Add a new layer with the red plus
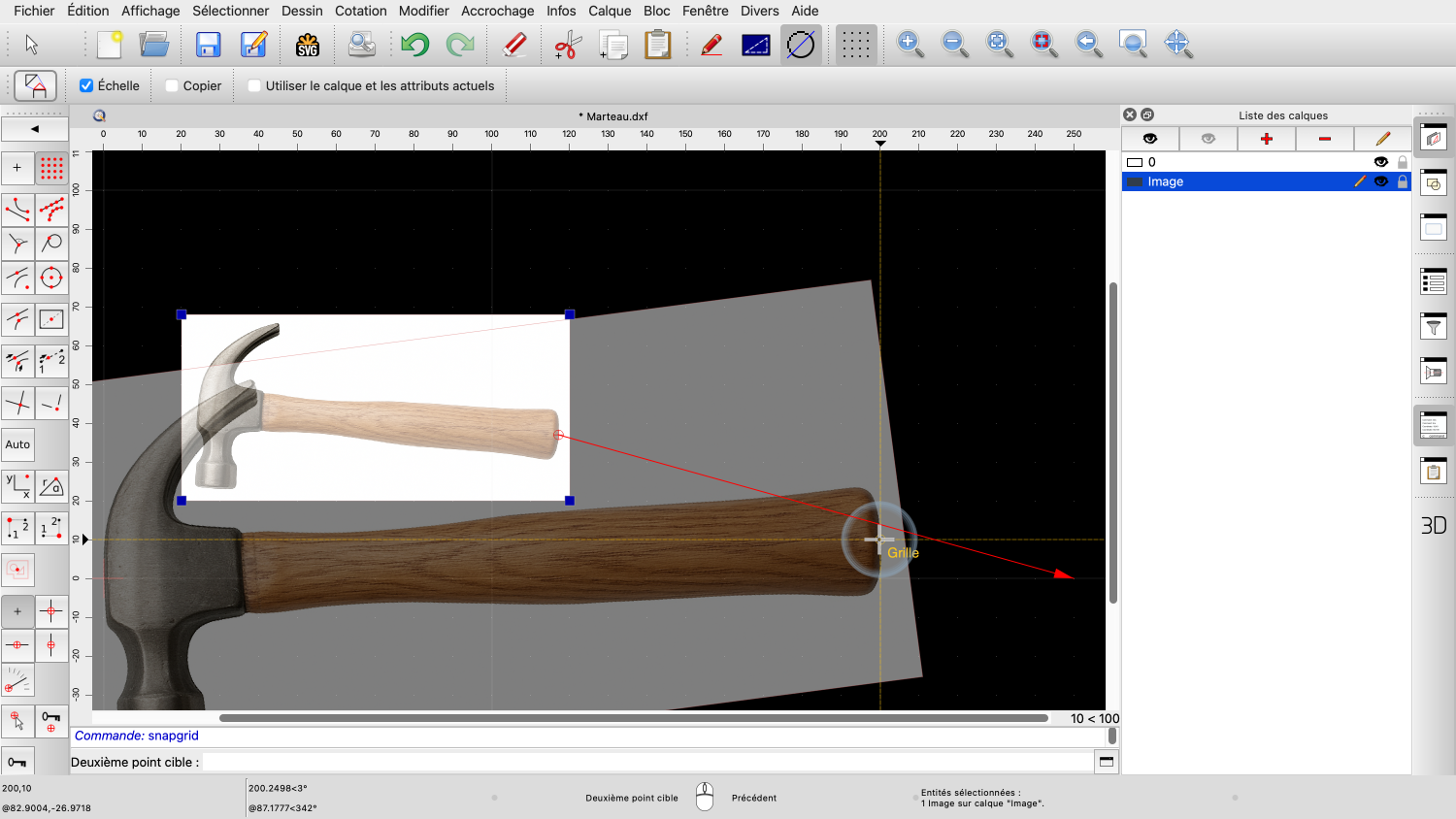1456x819 pixels. [1266, 139]
